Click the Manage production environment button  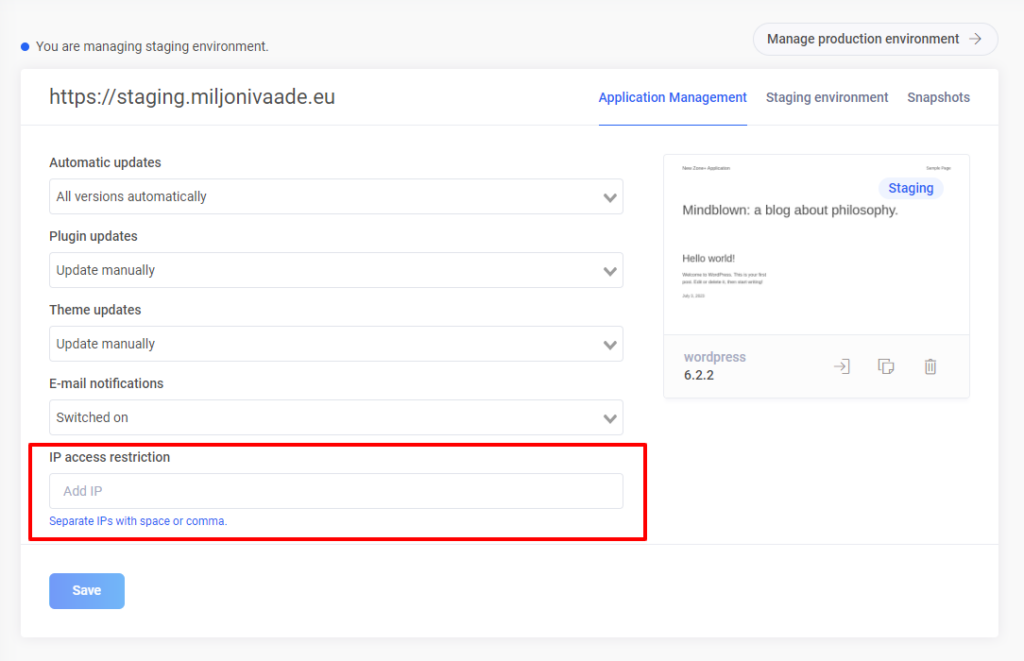862,39
